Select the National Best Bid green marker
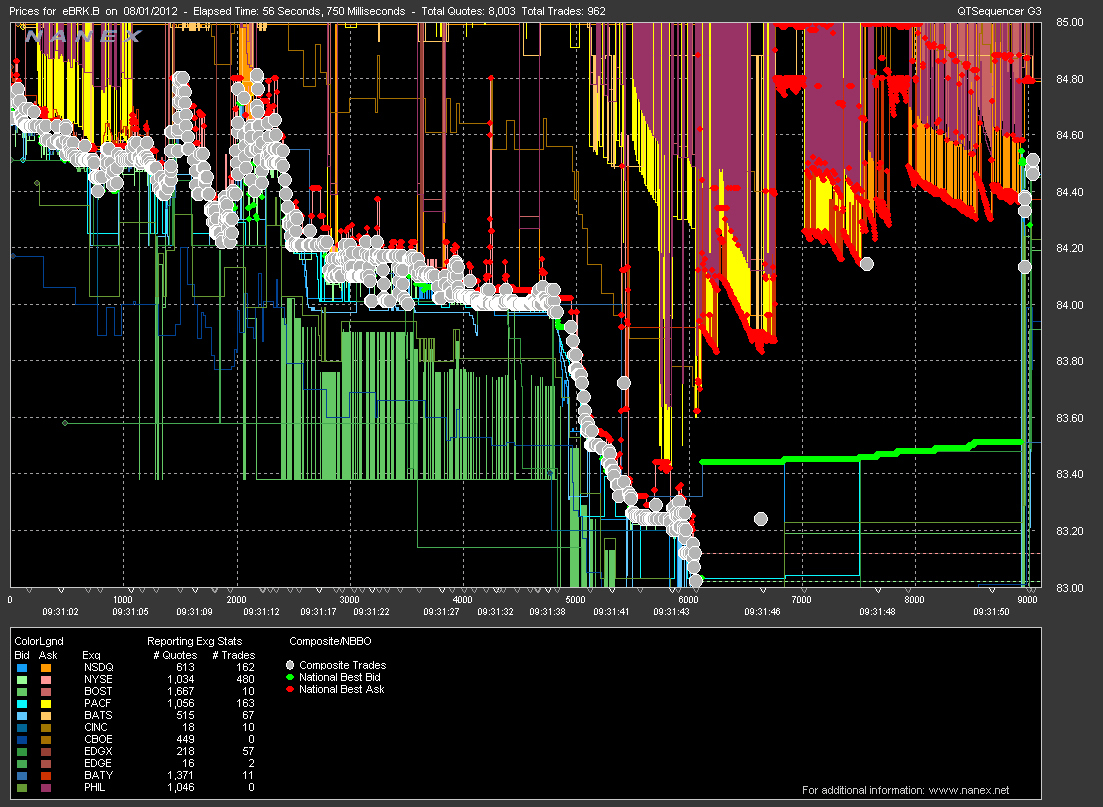Screen dimensions: 1103x807 (290, 677)
